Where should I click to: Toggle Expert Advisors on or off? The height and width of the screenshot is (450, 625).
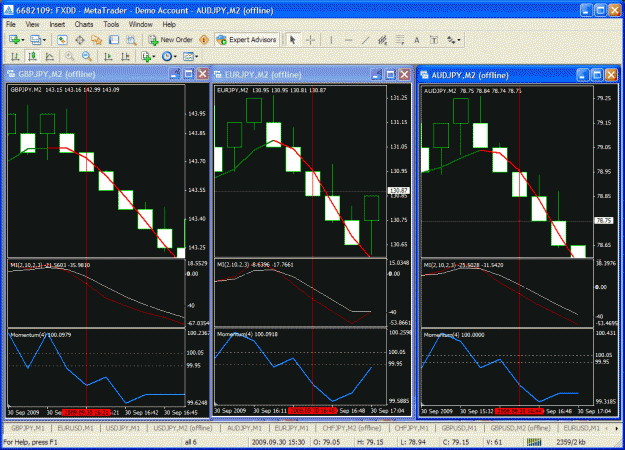click(247, 40)
